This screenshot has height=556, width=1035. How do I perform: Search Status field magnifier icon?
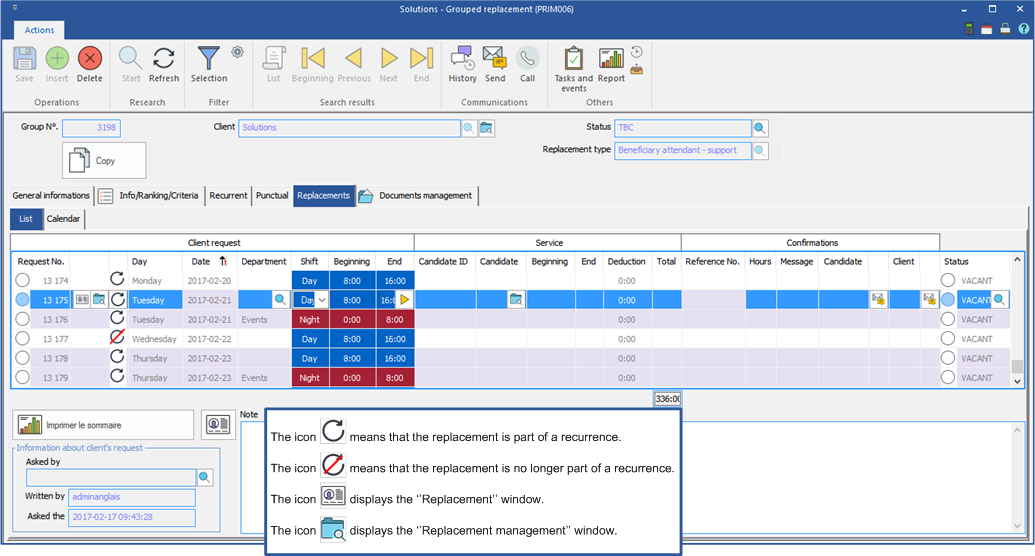coord(760,128)
